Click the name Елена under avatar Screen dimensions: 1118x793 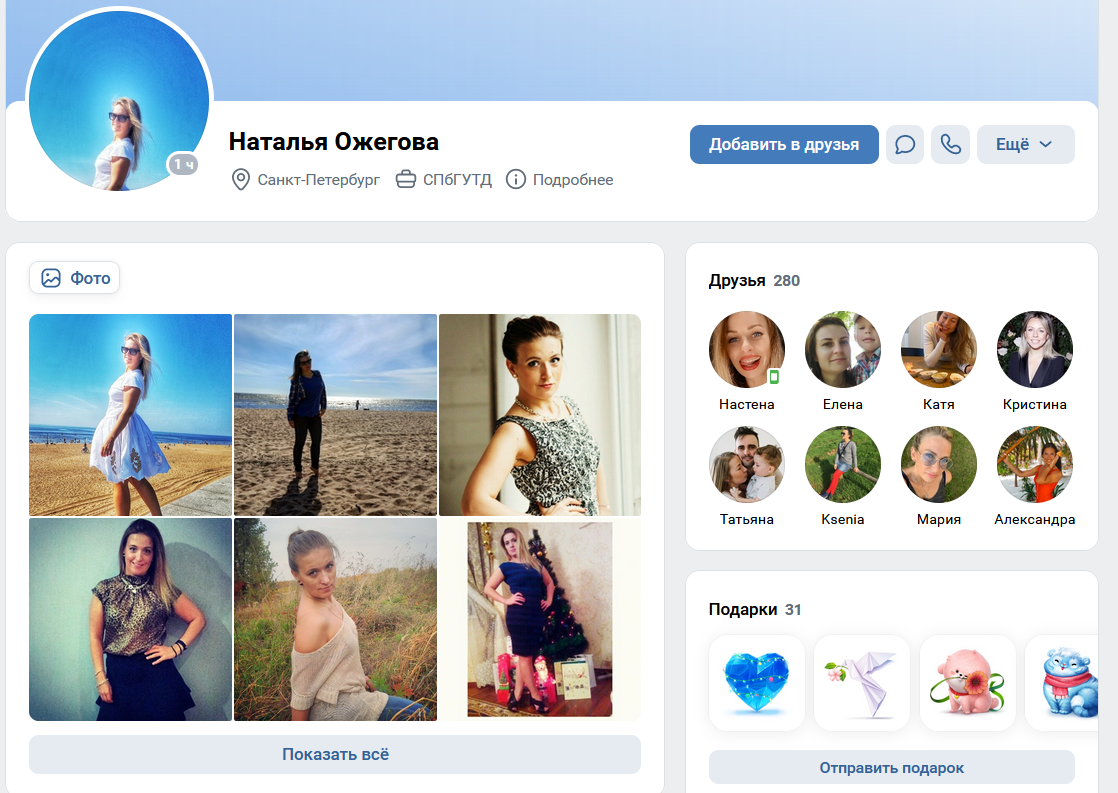[x=843, y=404]
